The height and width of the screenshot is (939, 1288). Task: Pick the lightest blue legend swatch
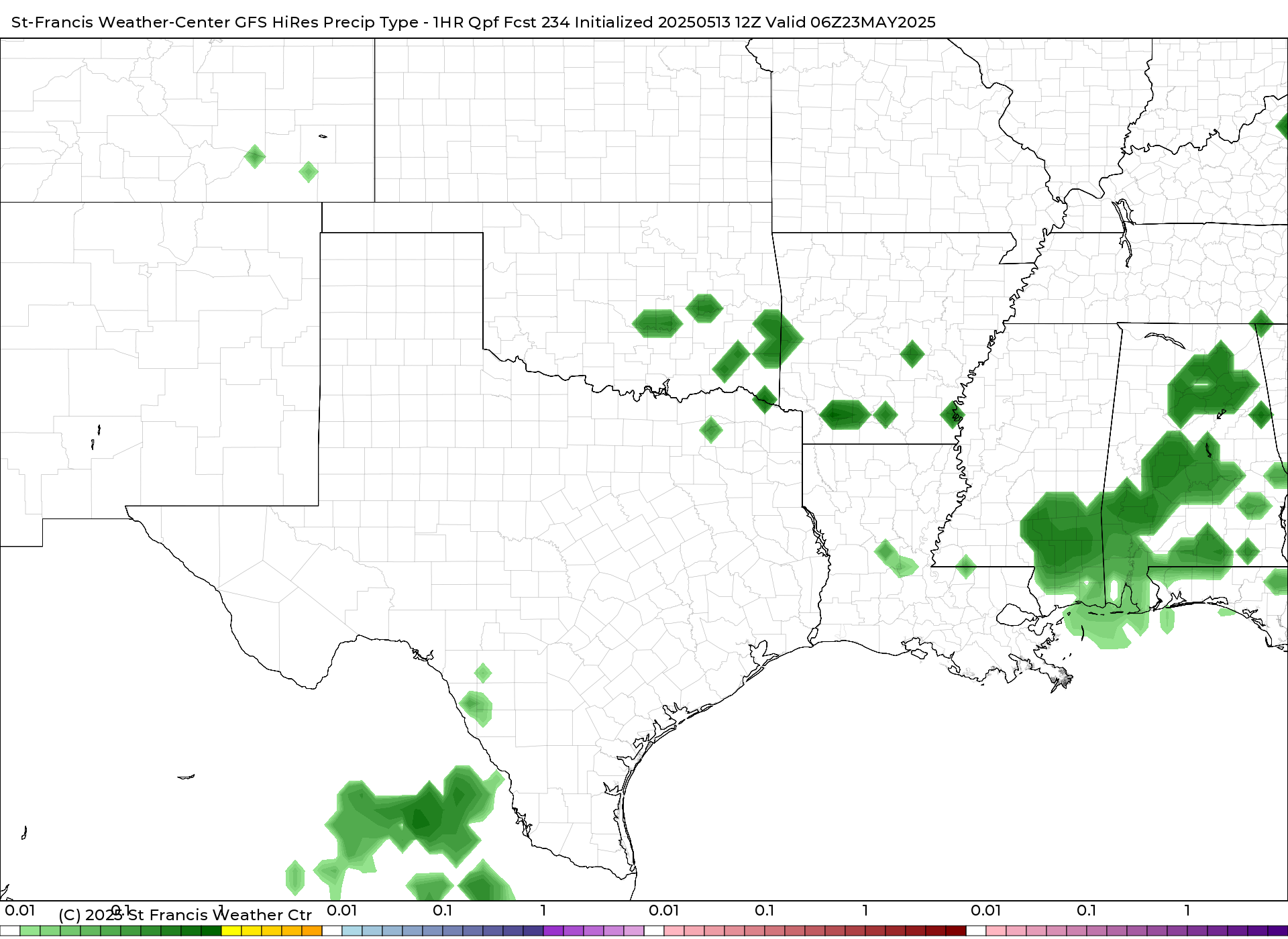click(352, 931)
